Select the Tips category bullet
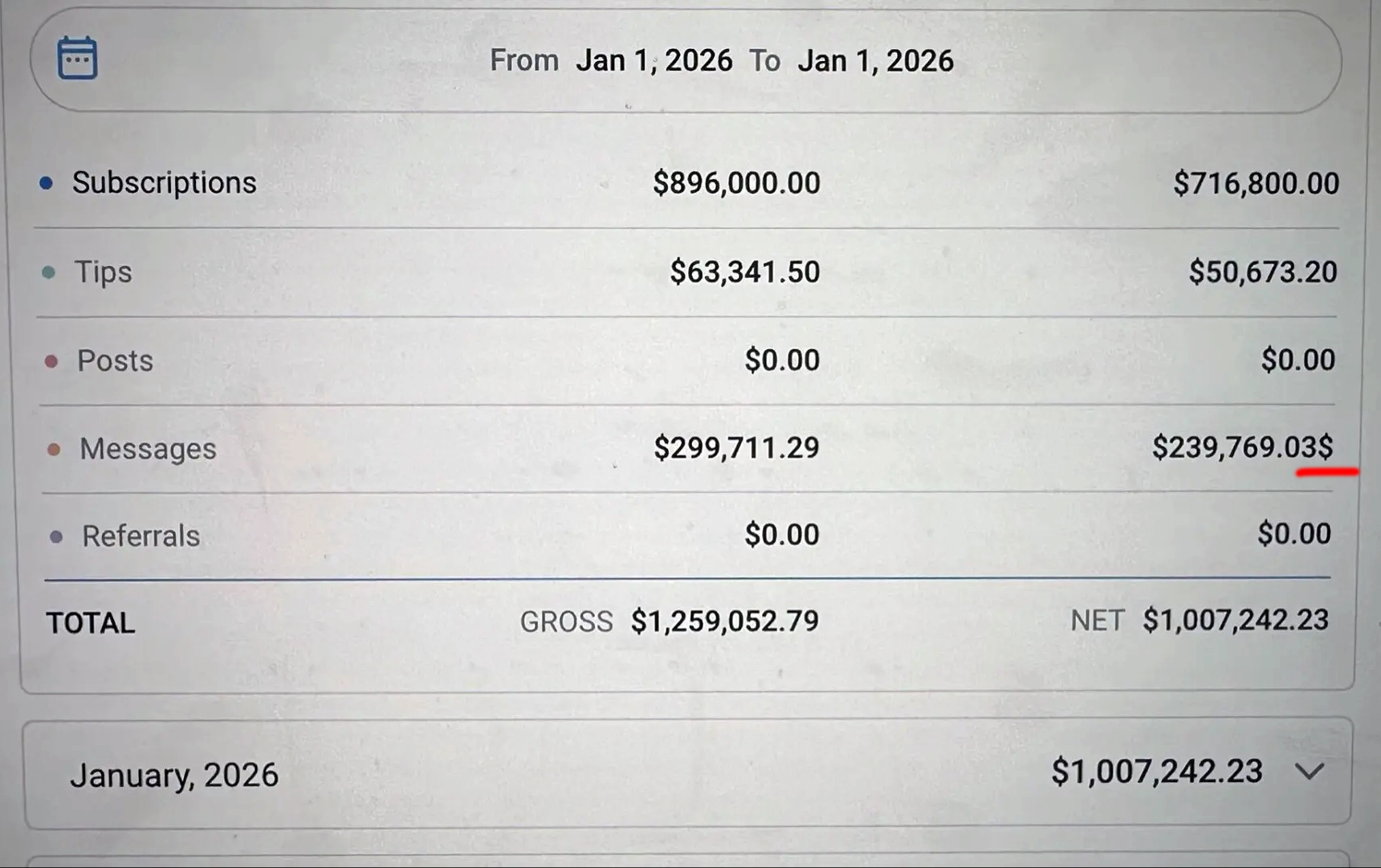Image resolution: width=1381 pixels, height=868 pixels. pyautogui.click(x=48, y=272)
